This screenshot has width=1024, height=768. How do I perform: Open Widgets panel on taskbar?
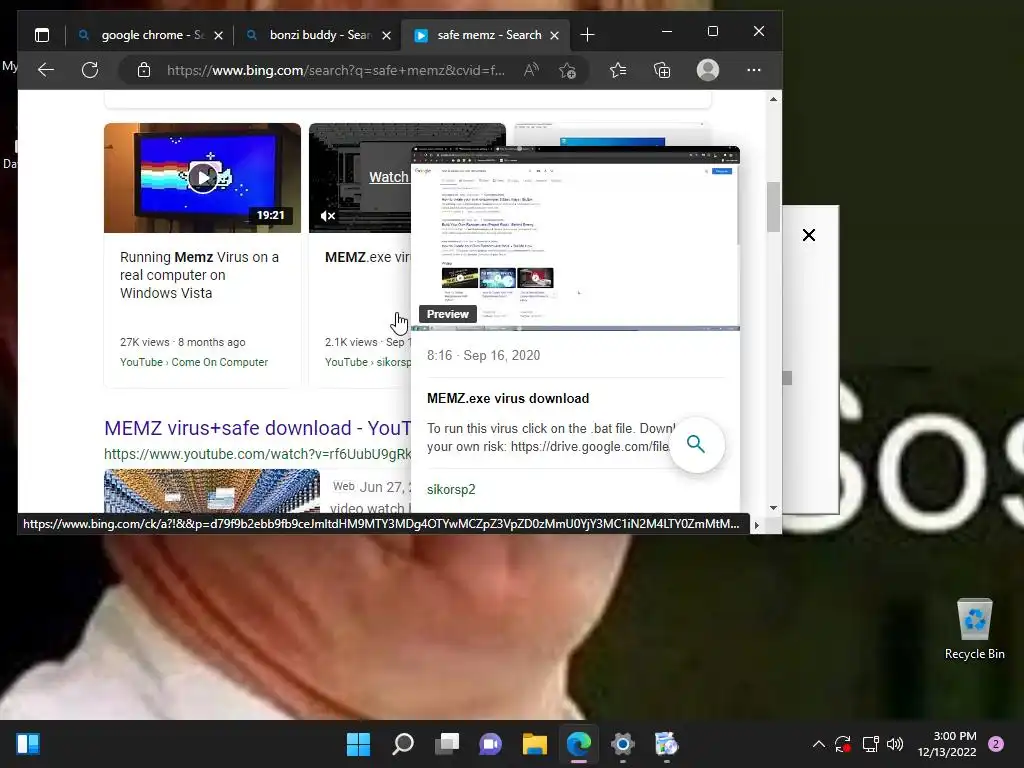[x=28, y=744]
